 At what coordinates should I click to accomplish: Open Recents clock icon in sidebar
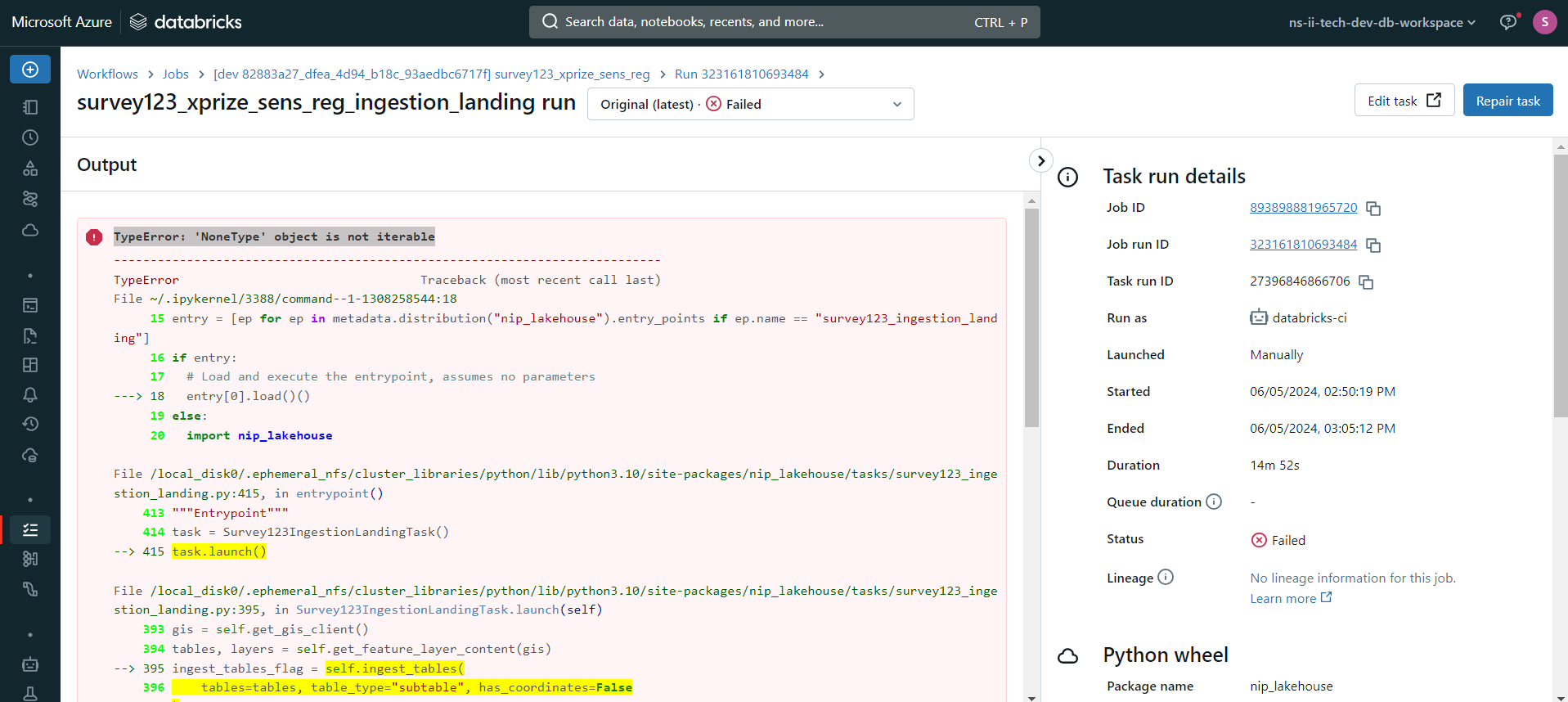tap(30, 137)
